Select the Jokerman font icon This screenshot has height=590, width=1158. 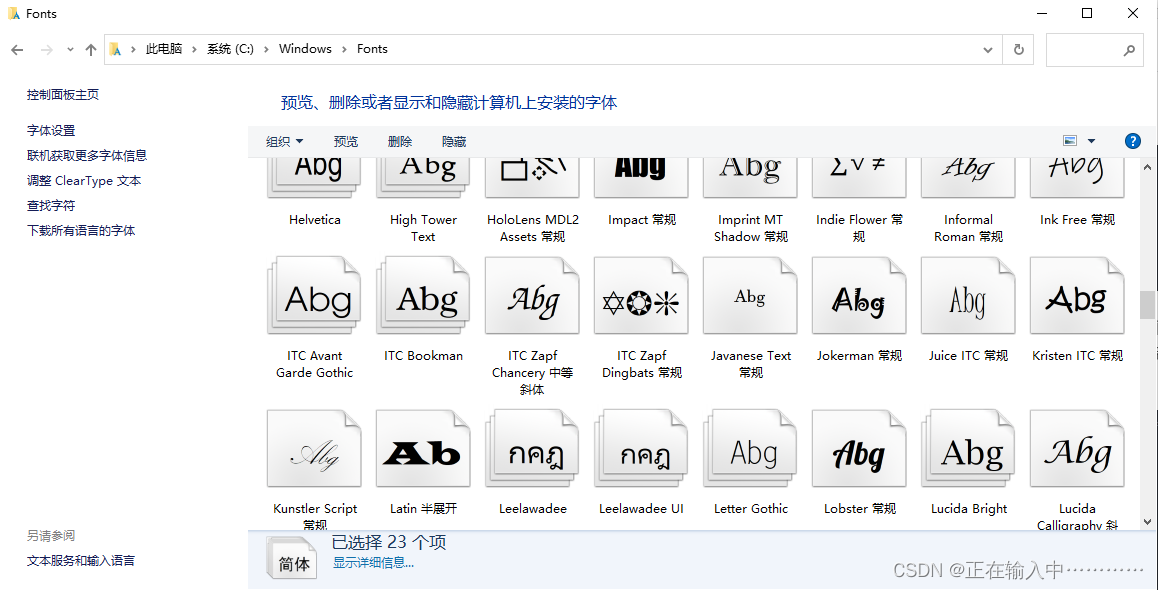[x=859, y=295]
